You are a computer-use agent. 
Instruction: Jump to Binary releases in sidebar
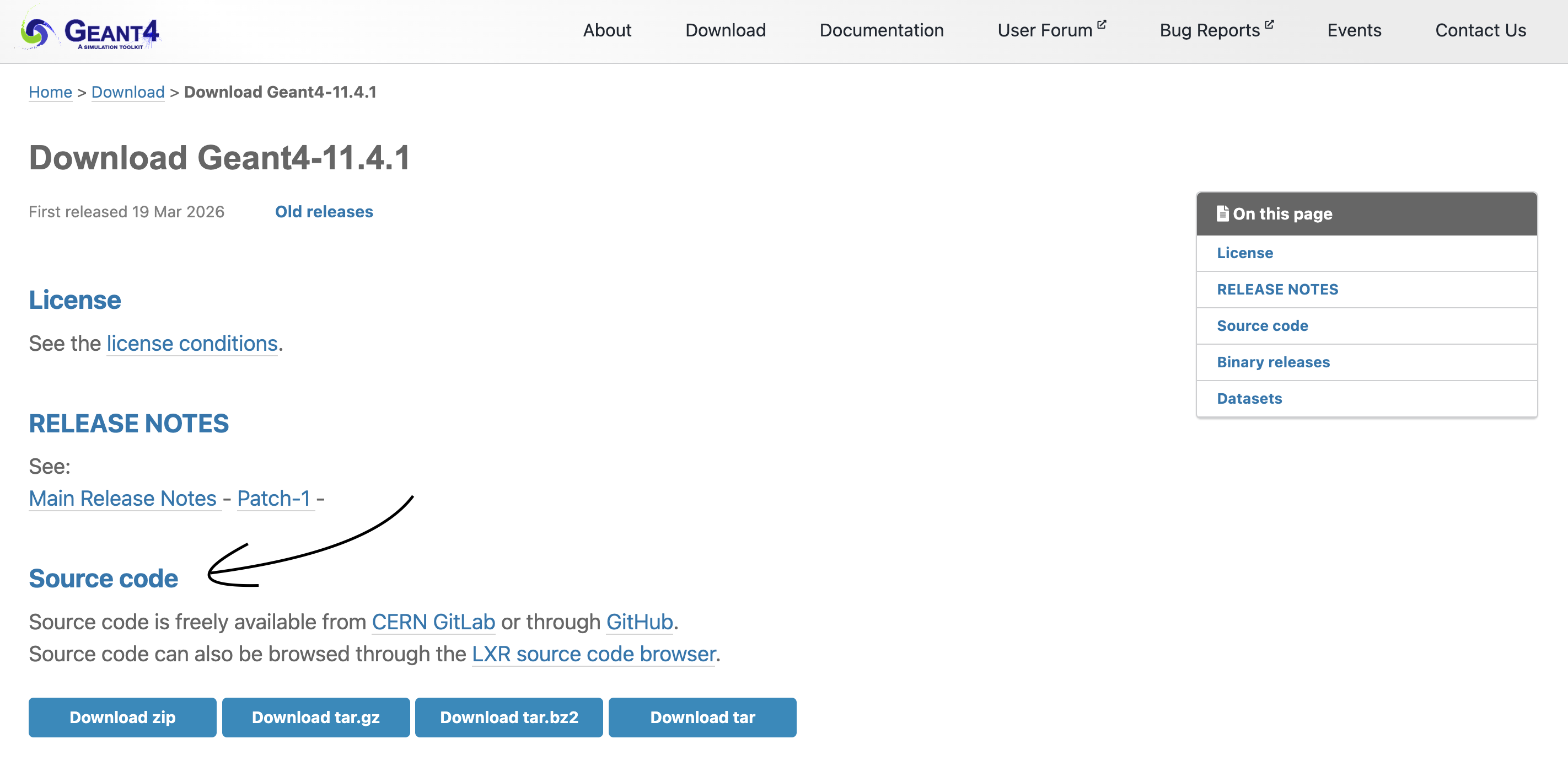[1273, 362]
